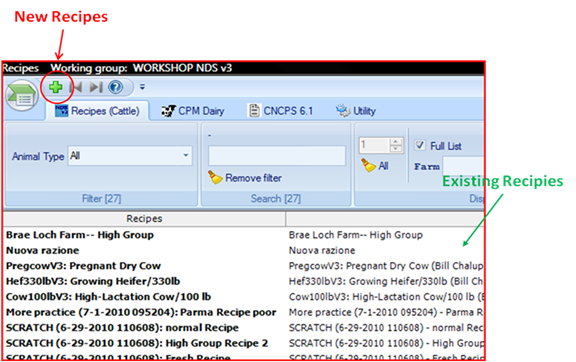Click the cow icon on CPM Dairy tab

pos(168,111)
